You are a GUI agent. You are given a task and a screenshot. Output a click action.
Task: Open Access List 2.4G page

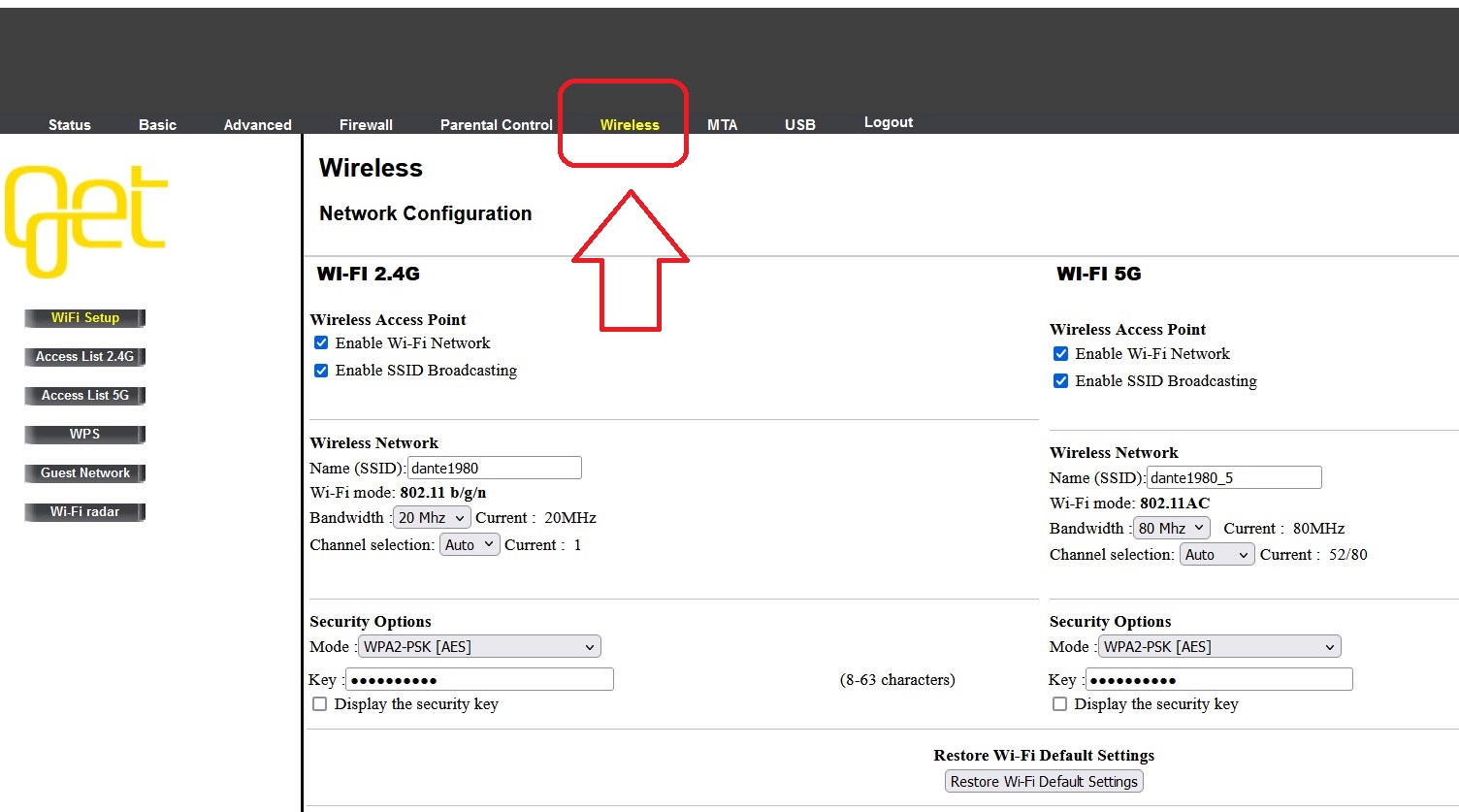[x=85, y=357]
